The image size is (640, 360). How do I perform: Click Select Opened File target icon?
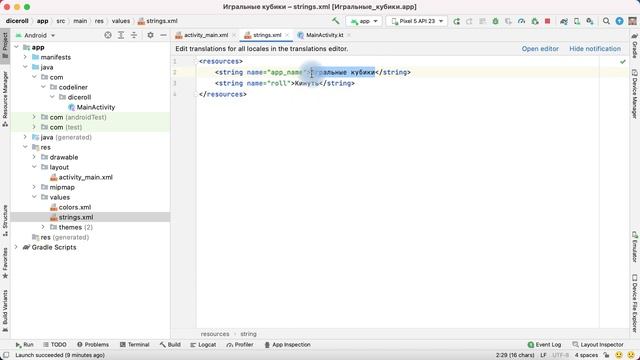point(108,35)
